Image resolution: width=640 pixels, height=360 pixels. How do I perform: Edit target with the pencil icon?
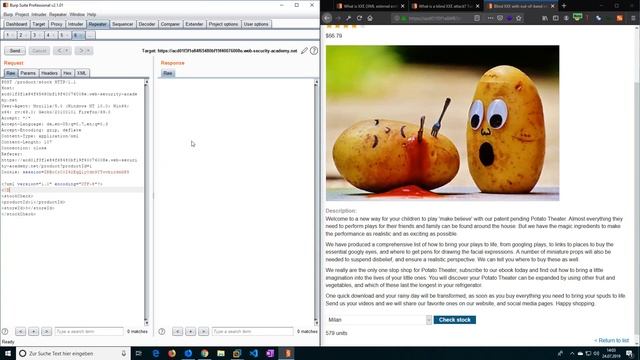click(x=304, y=51)
